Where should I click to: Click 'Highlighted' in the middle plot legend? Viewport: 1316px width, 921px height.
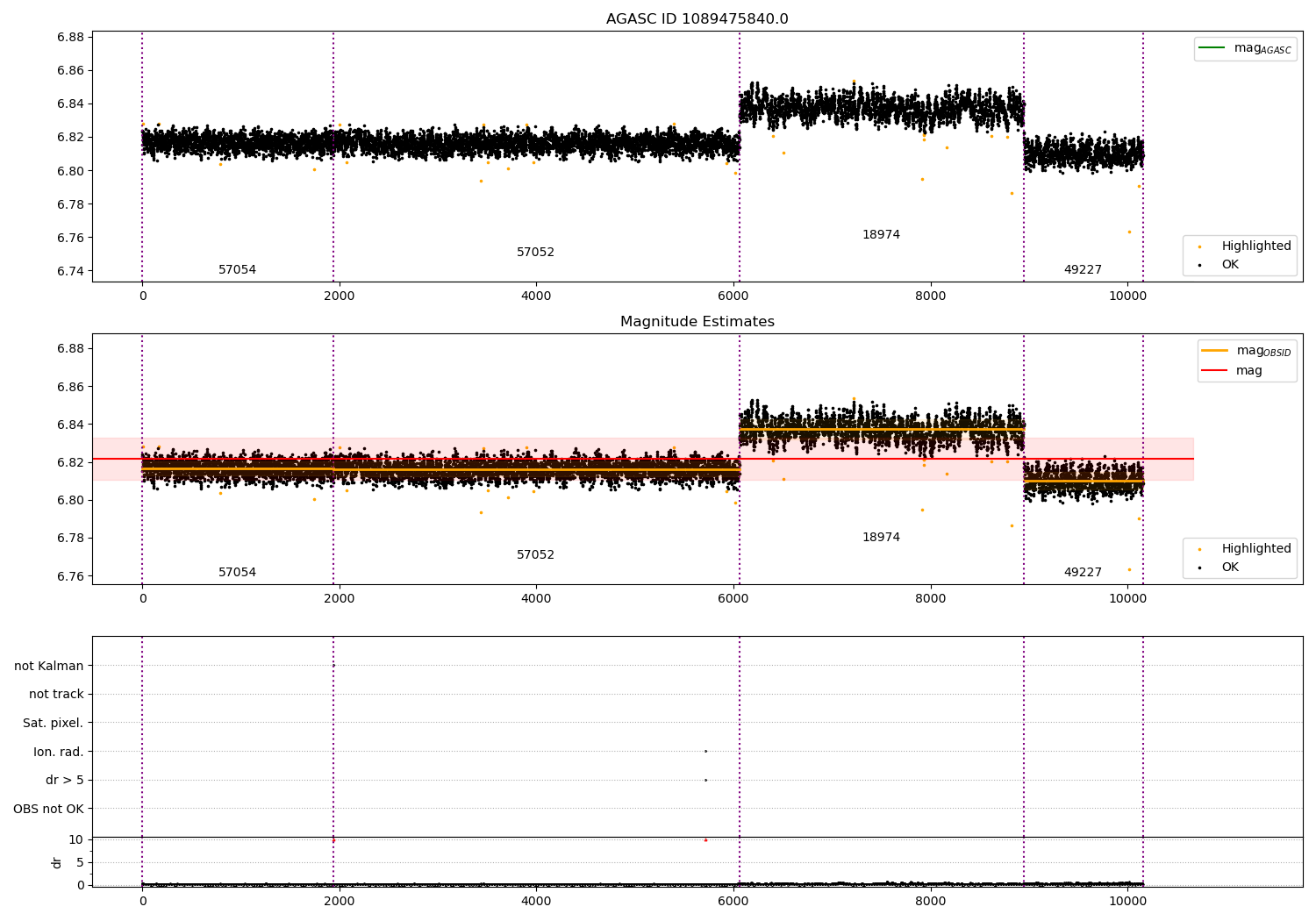(1256, 549)
